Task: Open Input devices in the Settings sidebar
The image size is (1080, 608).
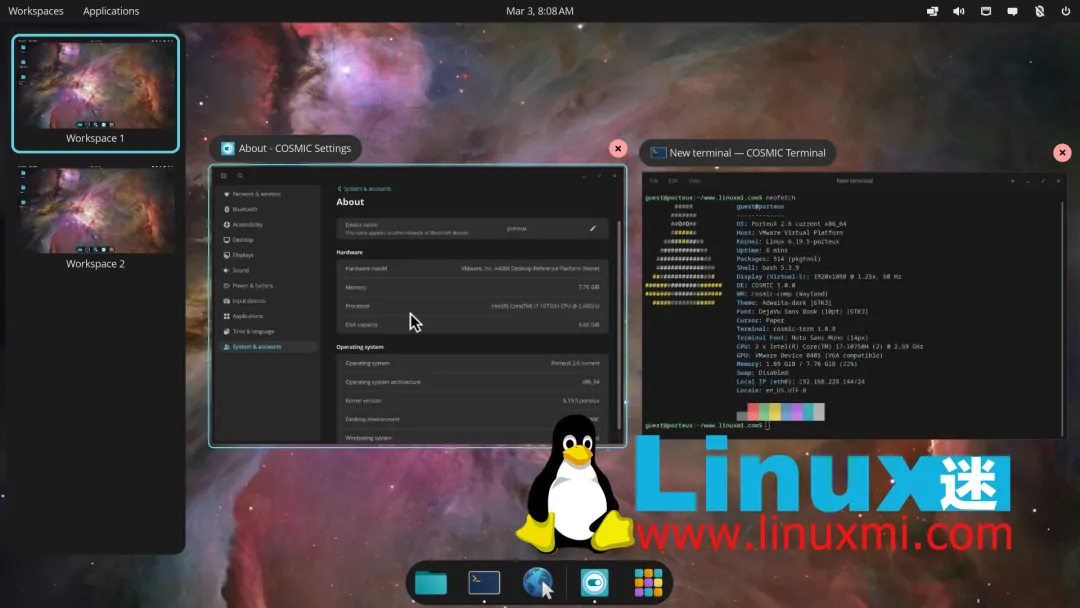Action: pos(265,301)
